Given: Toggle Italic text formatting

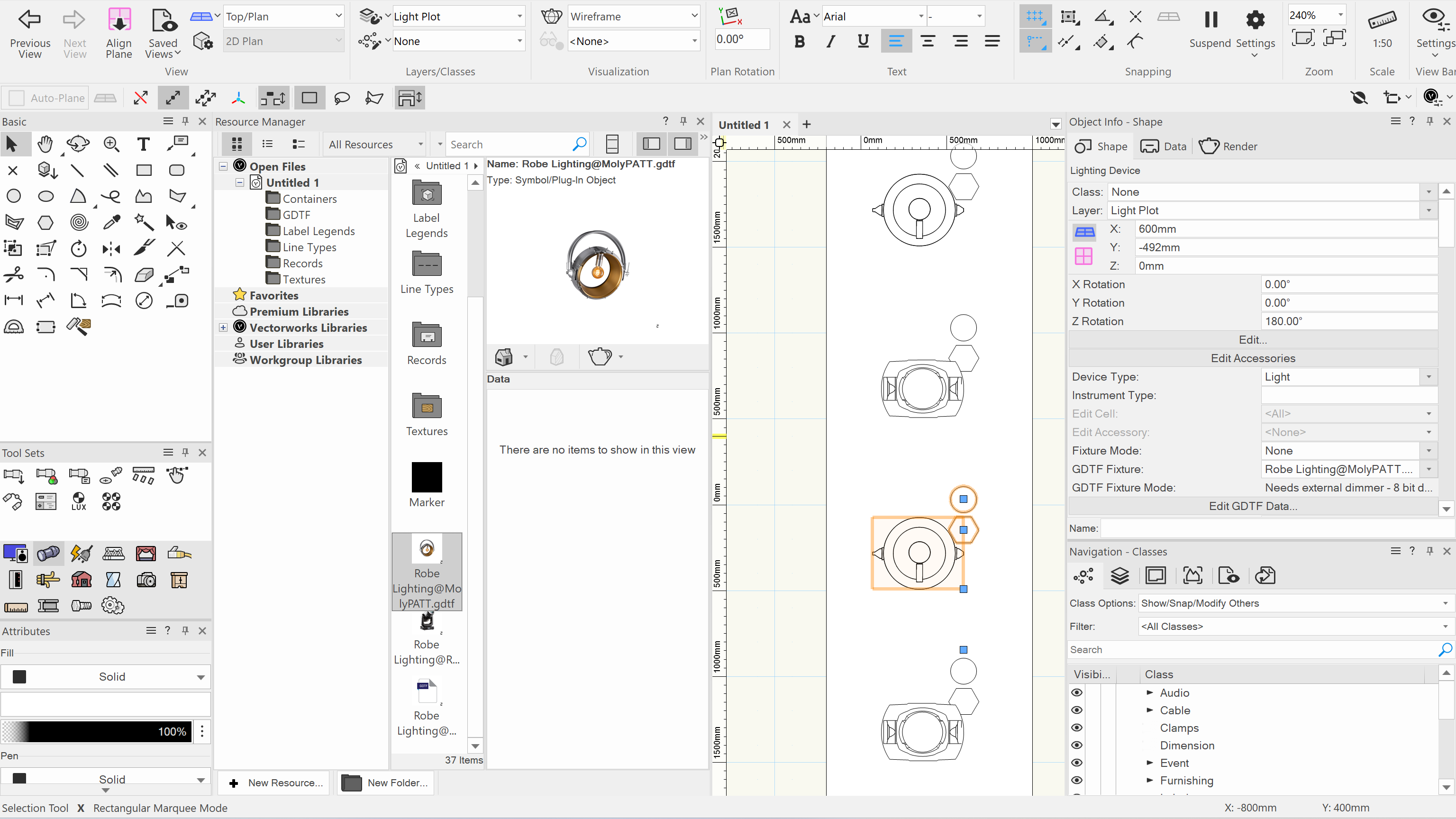Looking at the screenshot, I should pyautogui.click(x=831, y=41).
